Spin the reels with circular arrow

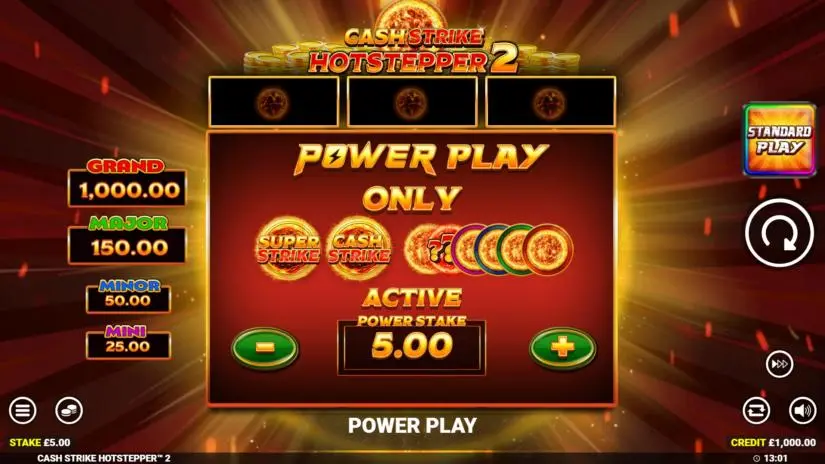[779, 233]
